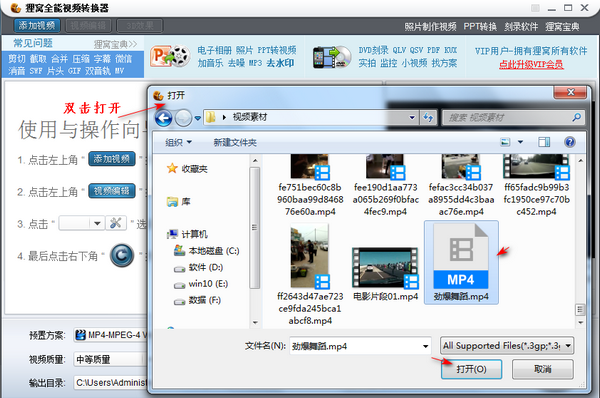Click the change view icon
The width and height of the screenshot is (600, 398).
[505, 142]
